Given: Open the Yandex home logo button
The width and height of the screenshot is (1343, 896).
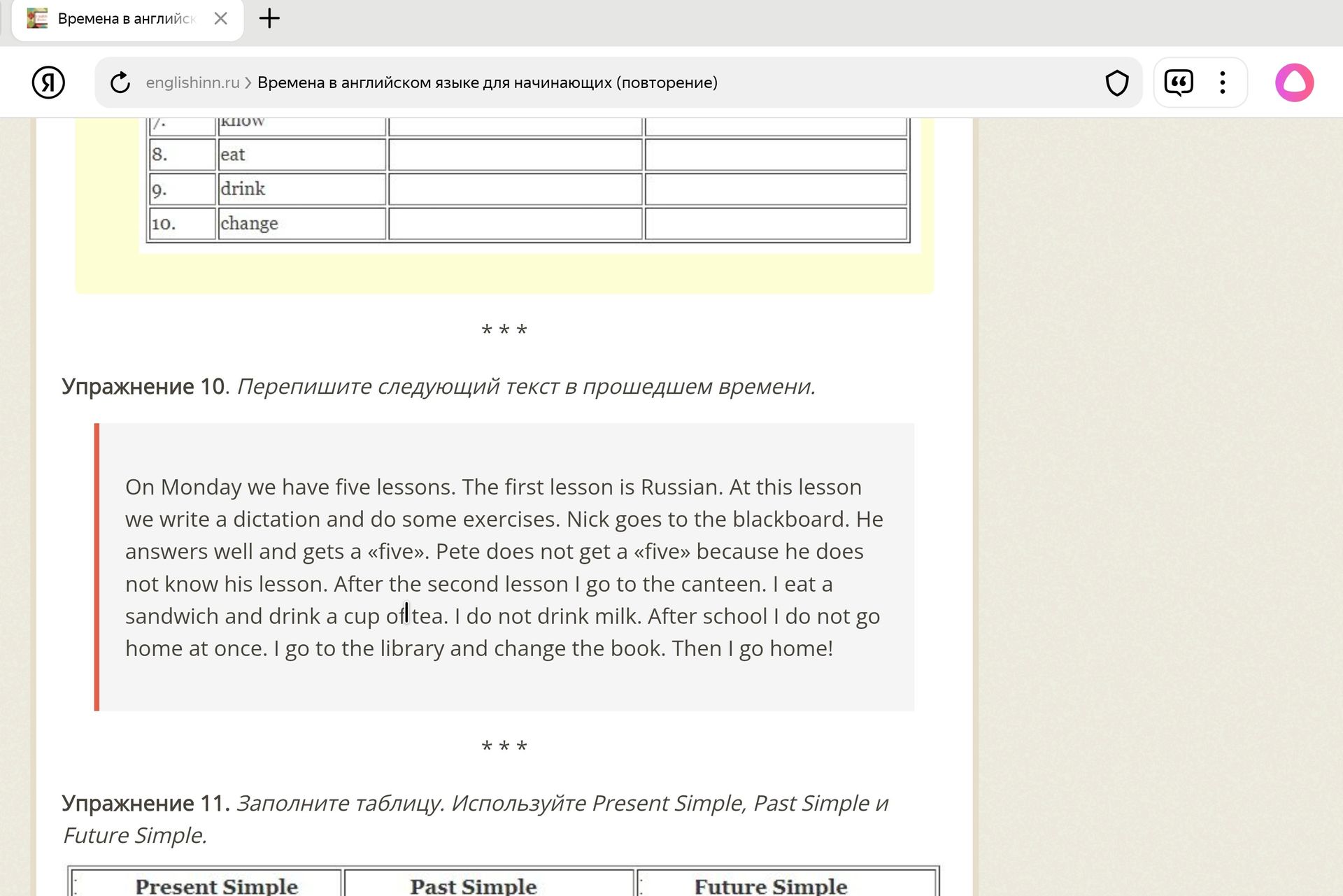Looking at the screenshot, I should point(48,83).
